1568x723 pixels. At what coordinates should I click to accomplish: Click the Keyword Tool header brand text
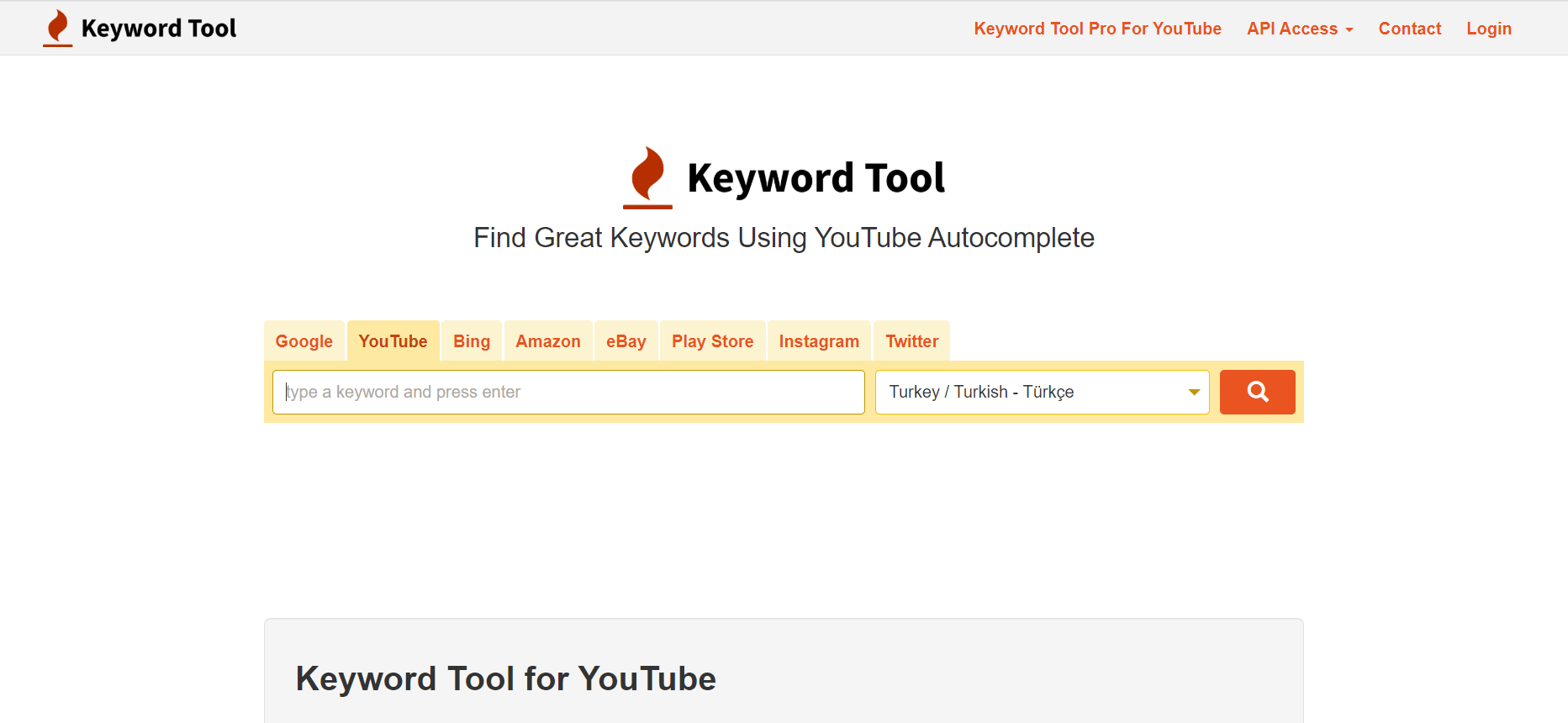159,29
